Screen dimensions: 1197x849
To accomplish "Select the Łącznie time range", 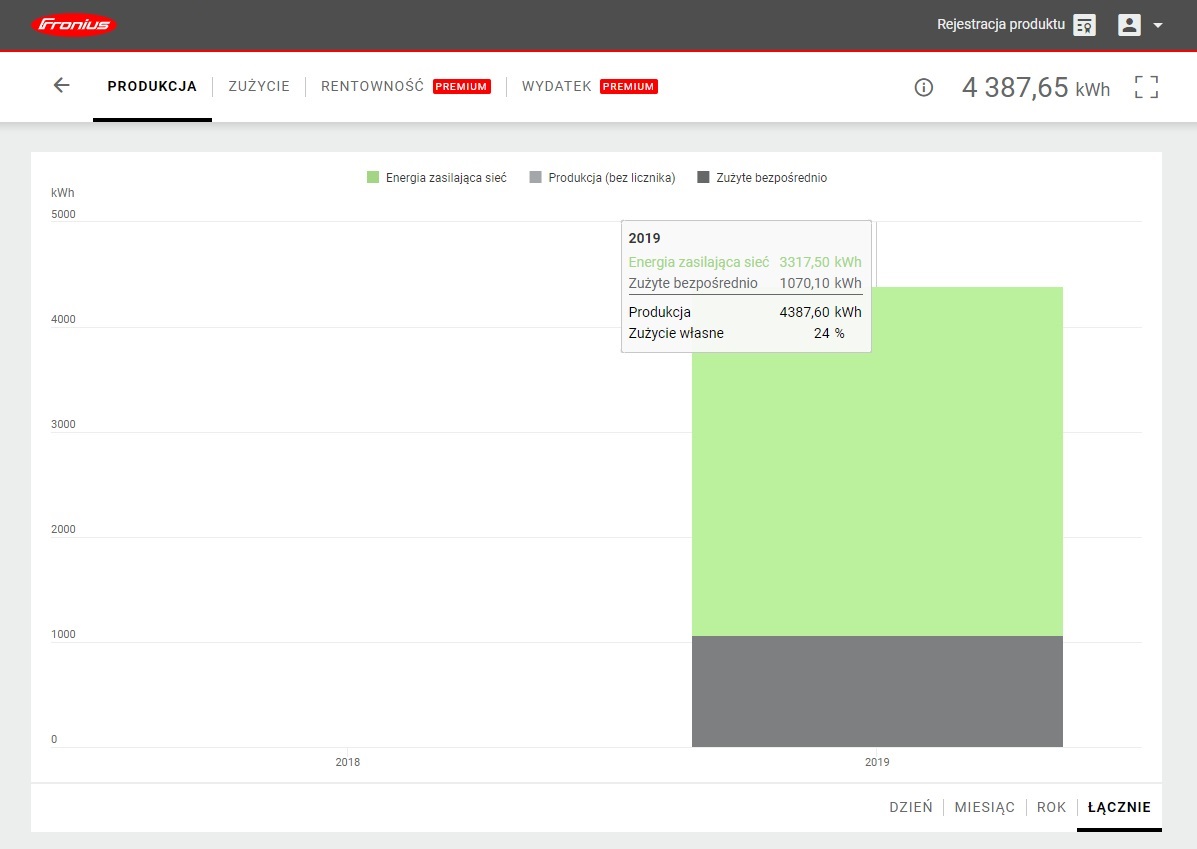I will click(1119, 807).
